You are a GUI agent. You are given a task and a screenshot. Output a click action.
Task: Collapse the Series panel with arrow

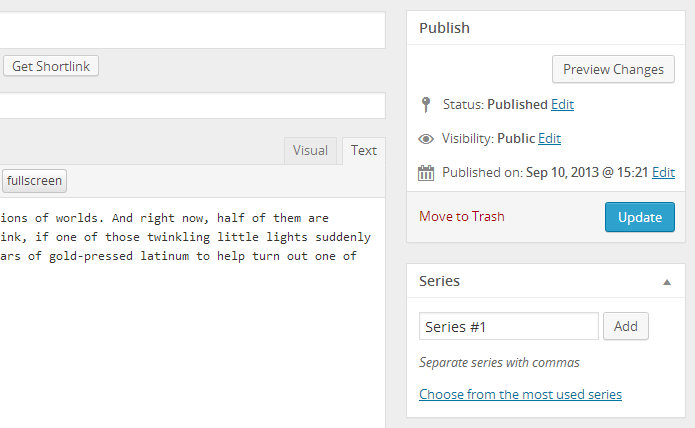click(667, 282)
